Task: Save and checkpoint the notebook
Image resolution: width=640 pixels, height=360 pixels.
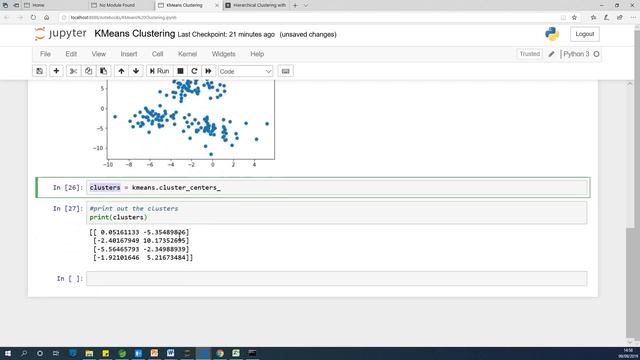Action: coord(40,71)
